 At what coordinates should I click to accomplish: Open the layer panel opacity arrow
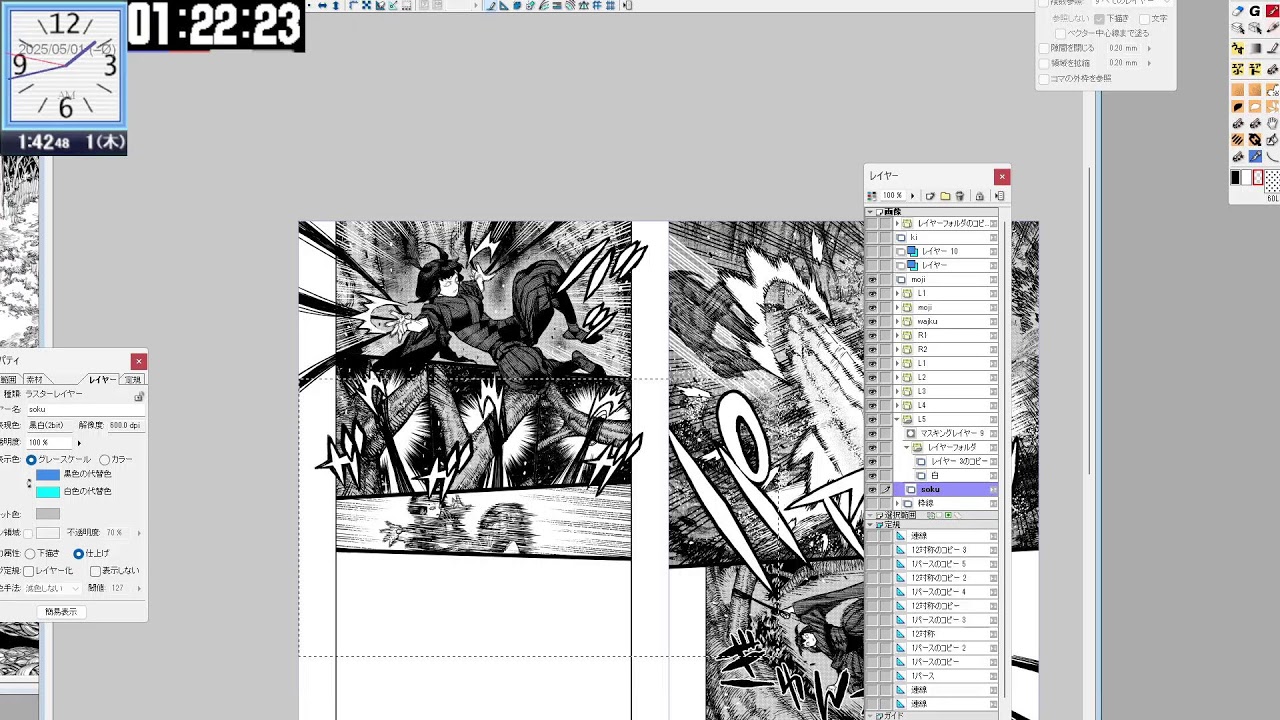(912, 196)
